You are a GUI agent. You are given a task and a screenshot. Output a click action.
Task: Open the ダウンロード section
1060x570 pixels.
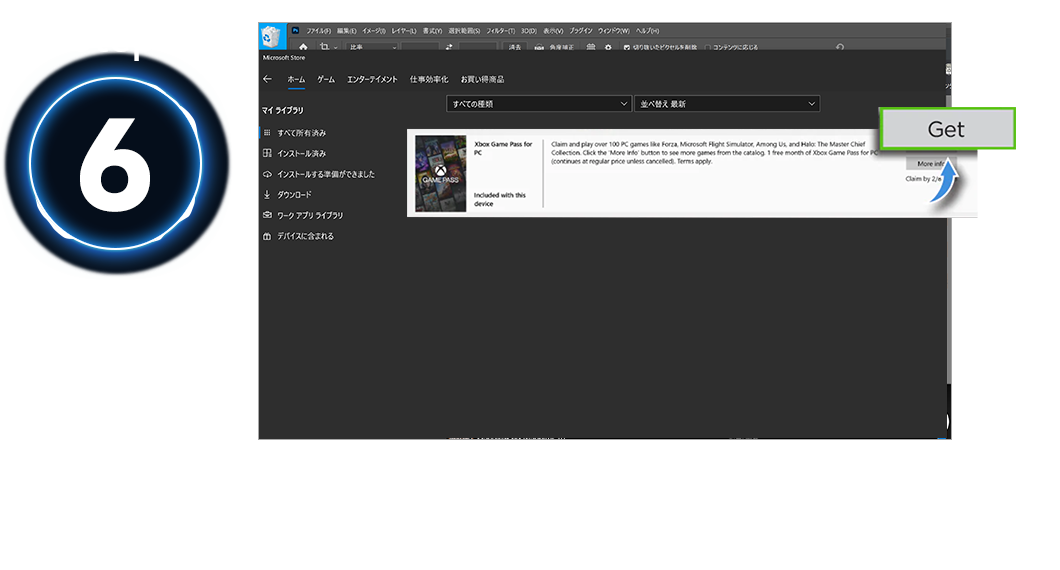click(295, 195)
